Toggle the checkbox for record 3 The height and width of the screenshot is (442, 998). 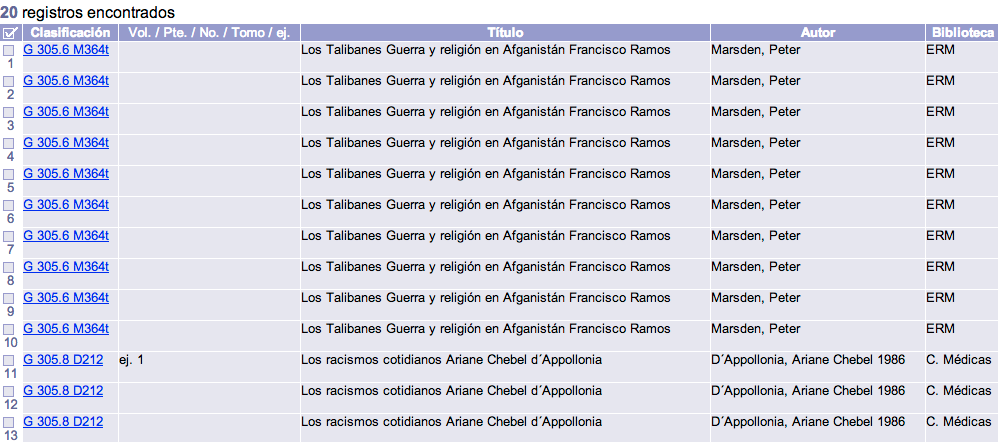8,113
